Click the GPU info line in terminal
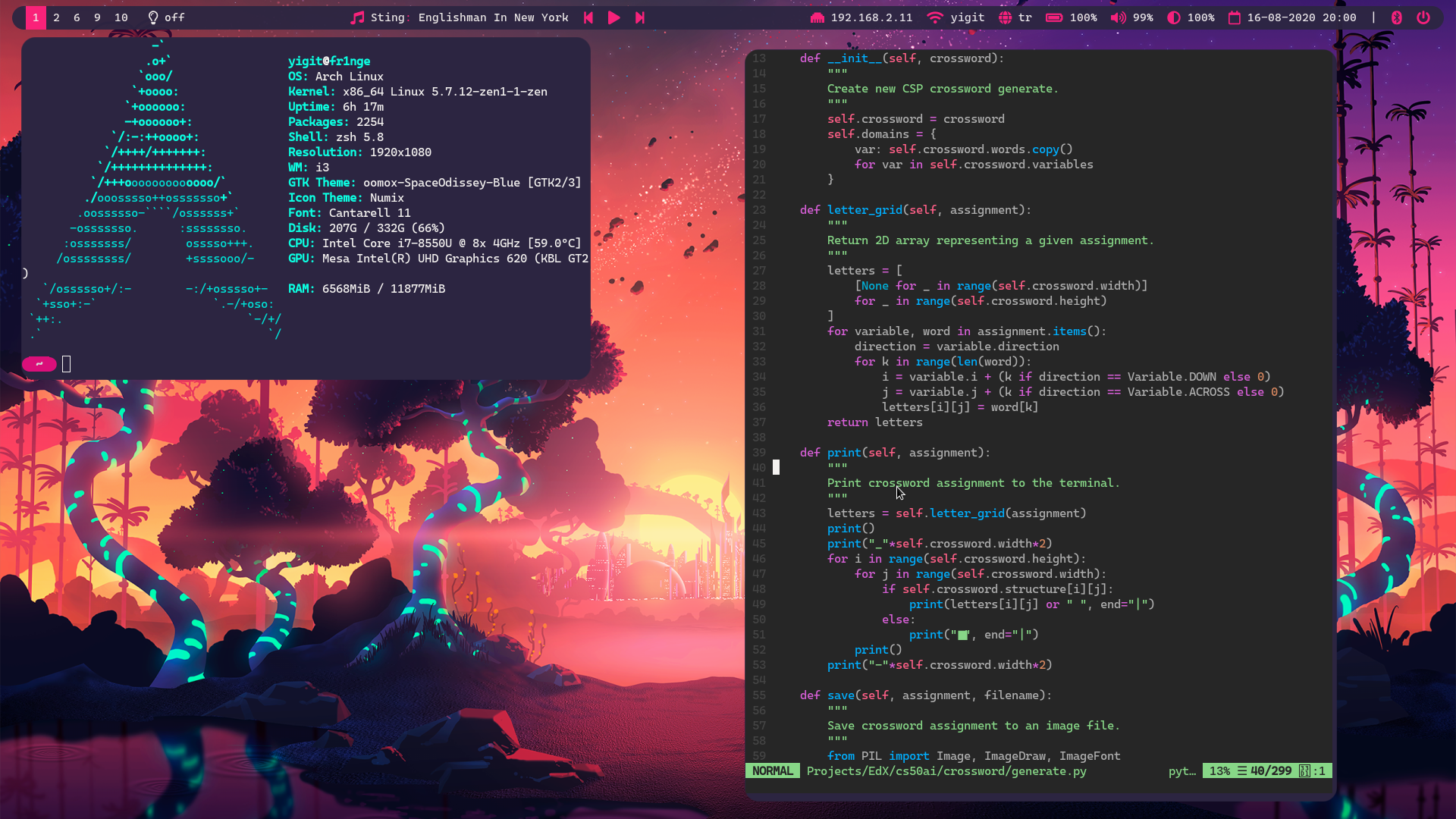The height and width of the screenshot is (819, 1456). click(x=438, y=258)
